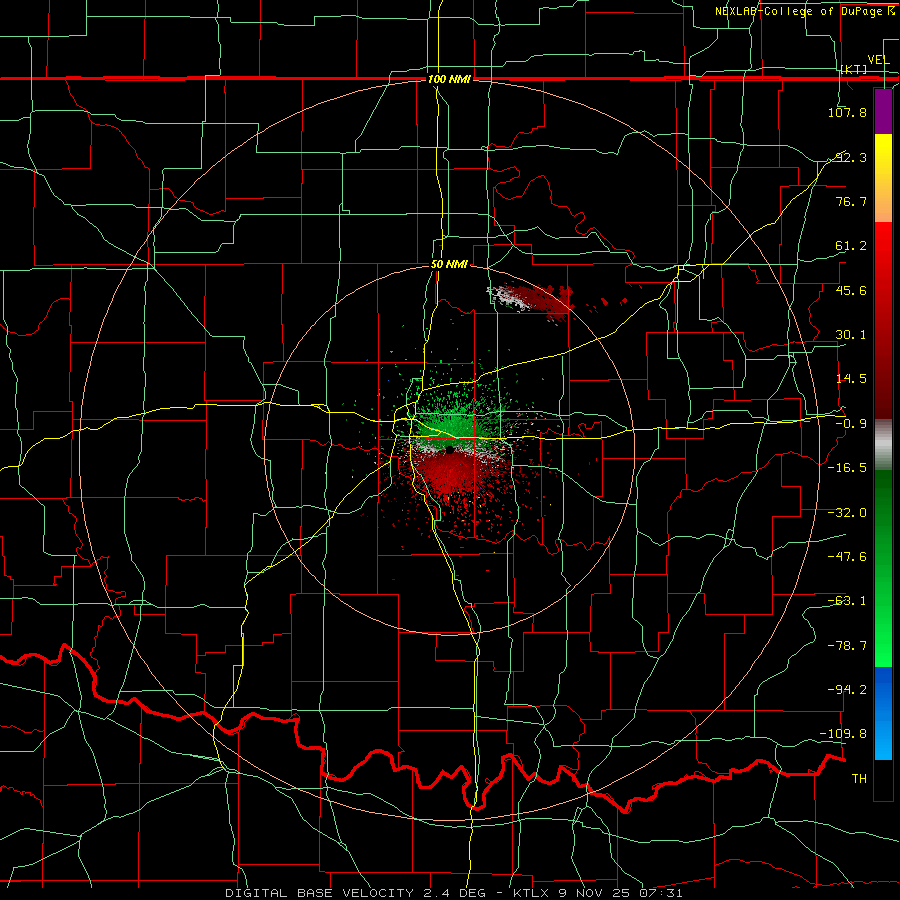Image resolution: width=900 pixels, height=900 pixels.
Task: Click the 14.5 legend value
Action: (851, 379)
